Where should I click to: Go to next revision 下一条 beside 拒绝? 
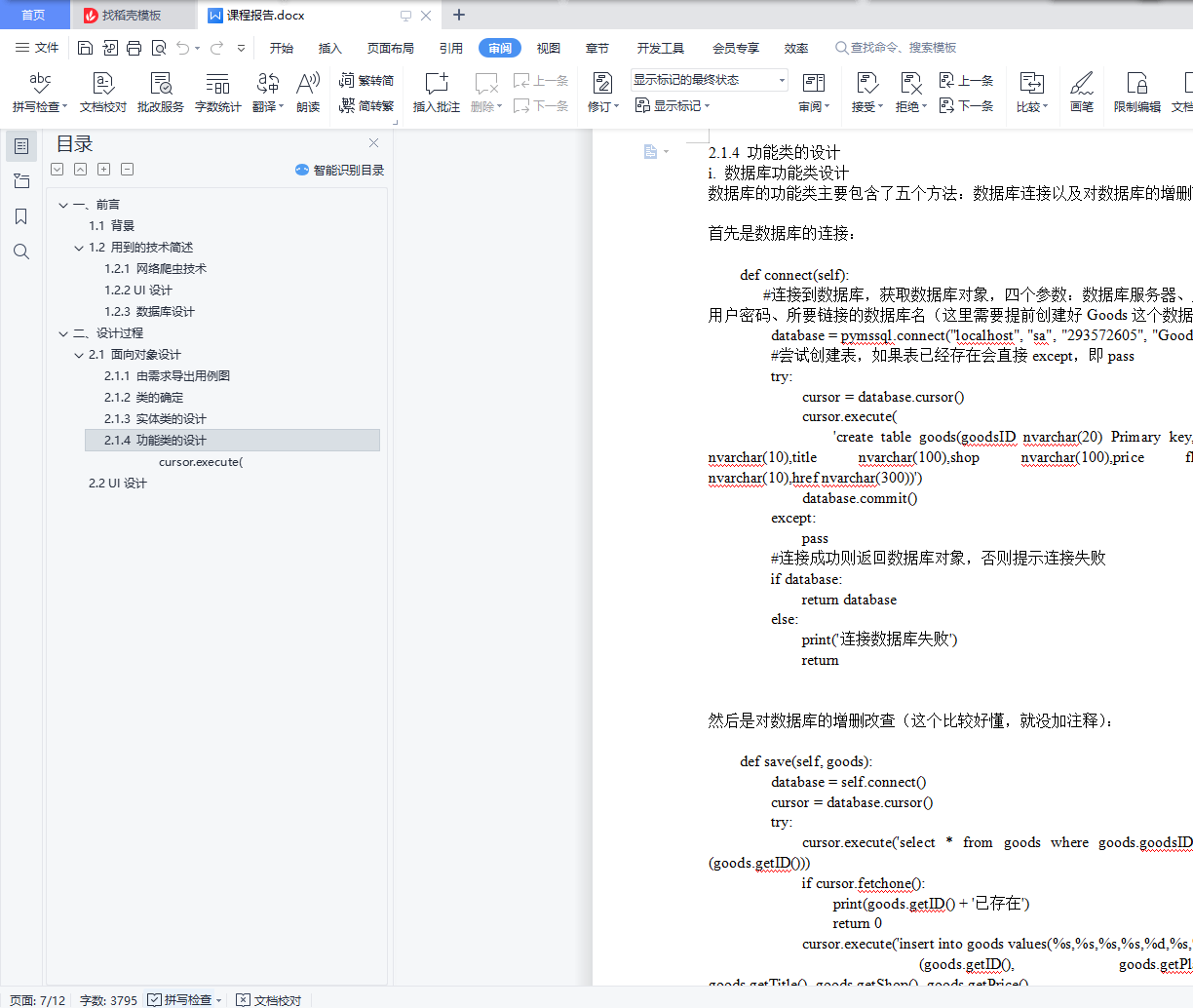click(x=966, y=105)
